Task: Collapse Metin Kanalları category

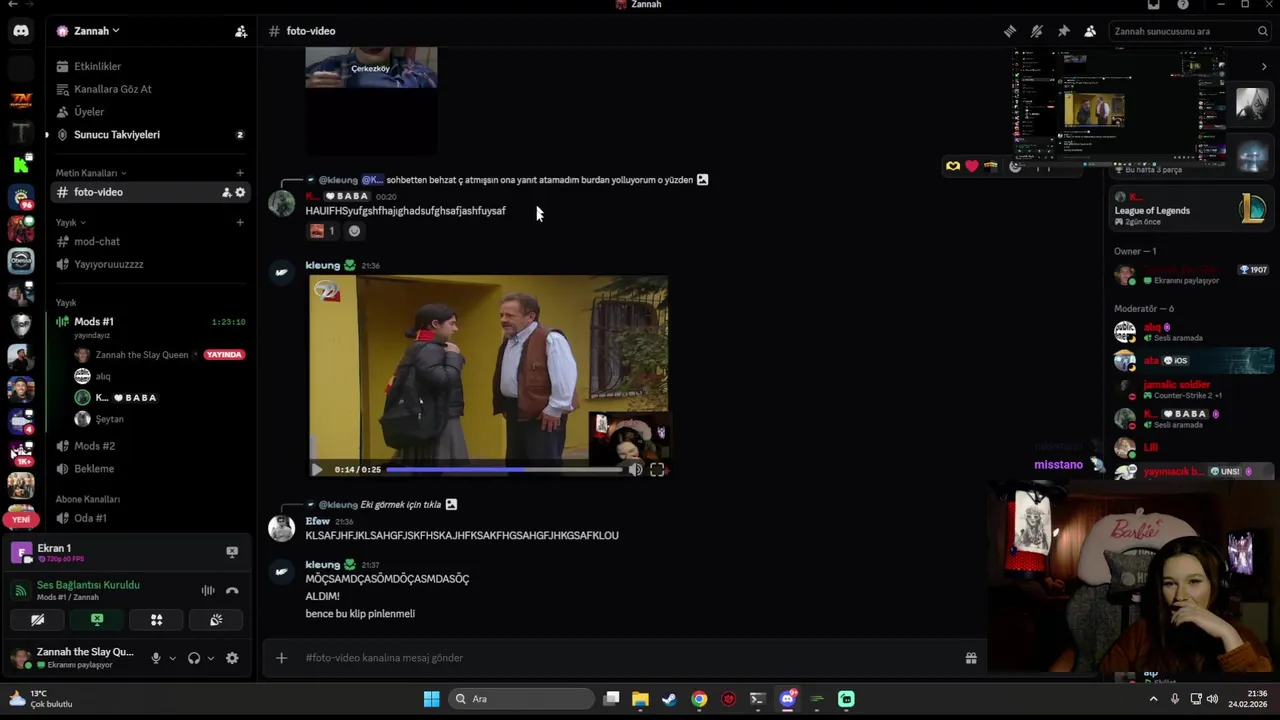Action: coord(91,173)
